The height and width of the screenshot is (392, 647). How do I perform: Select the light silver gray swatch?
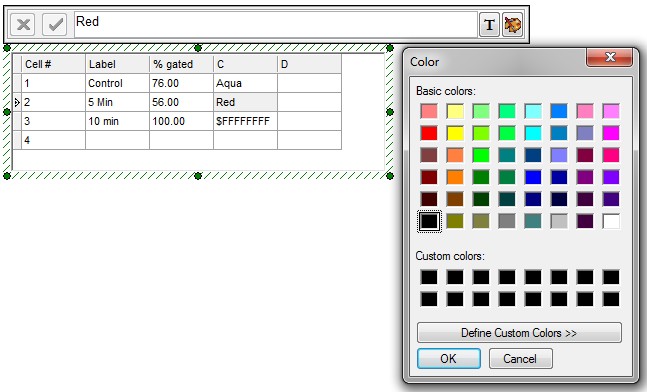pos(559,221)
